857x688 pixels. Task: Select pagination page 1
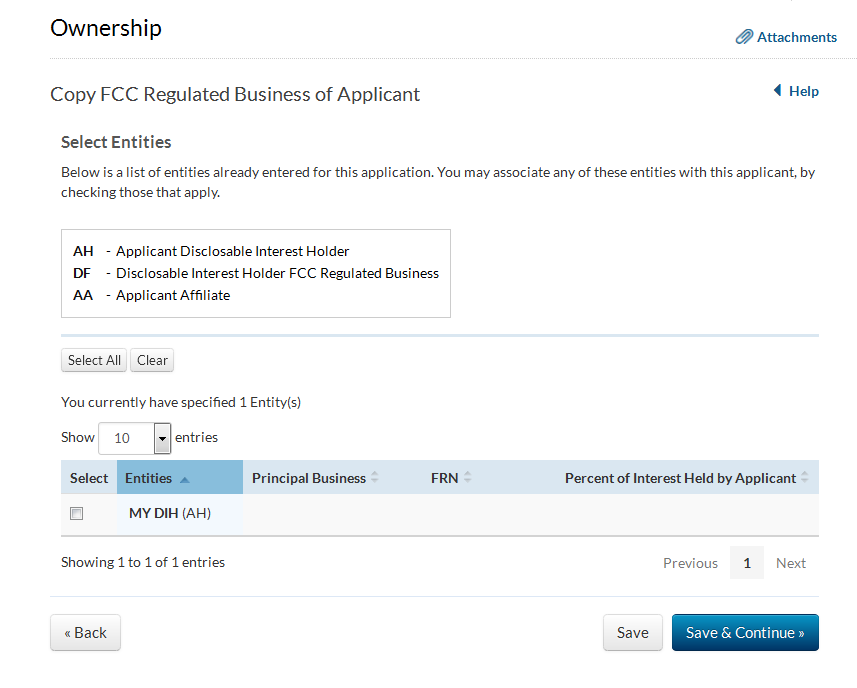(x=747, y=563)
